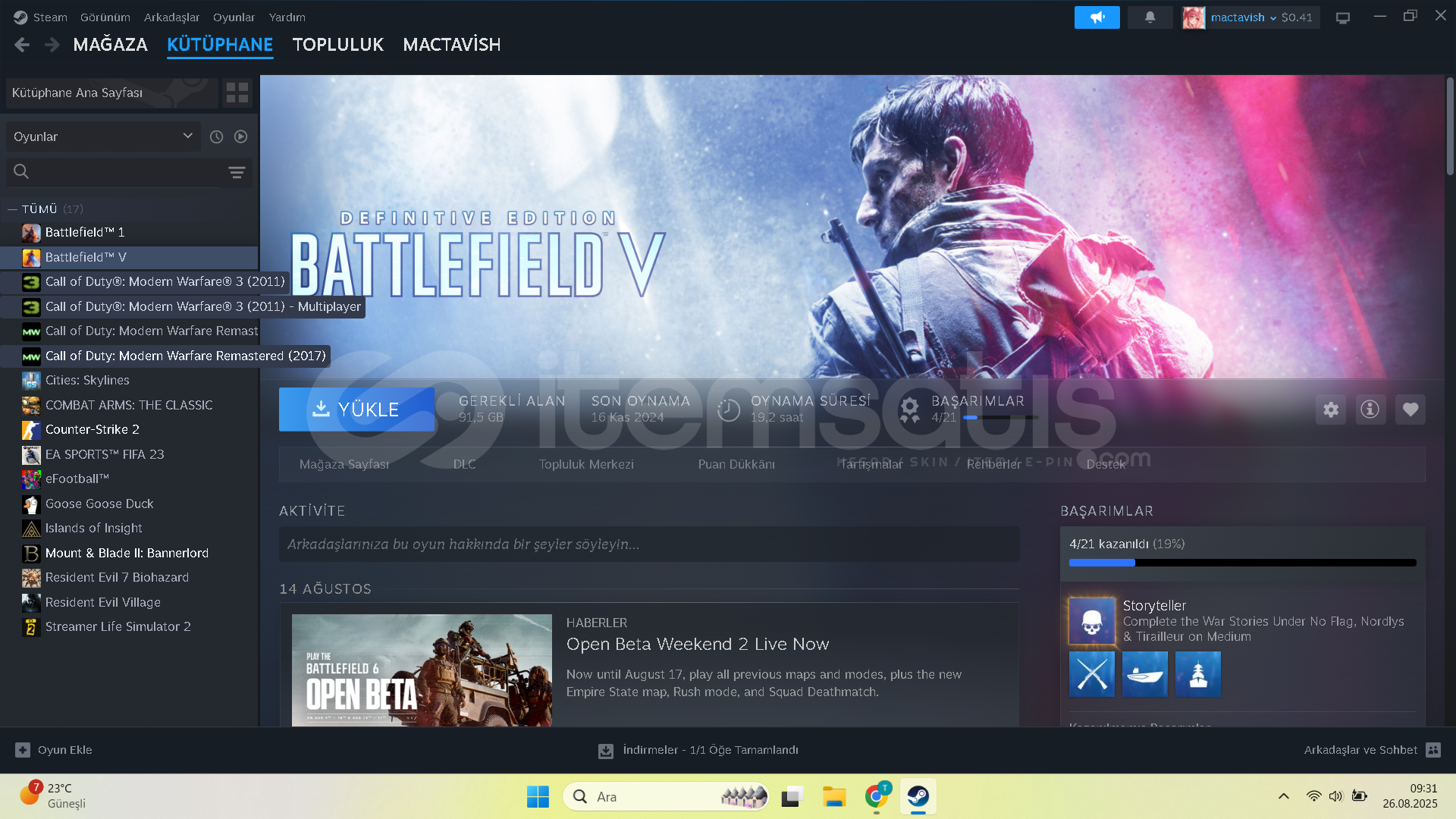This screenshot has height=819, width=1456.
Task: Click the activity comment input box
Action: [649, 544]
